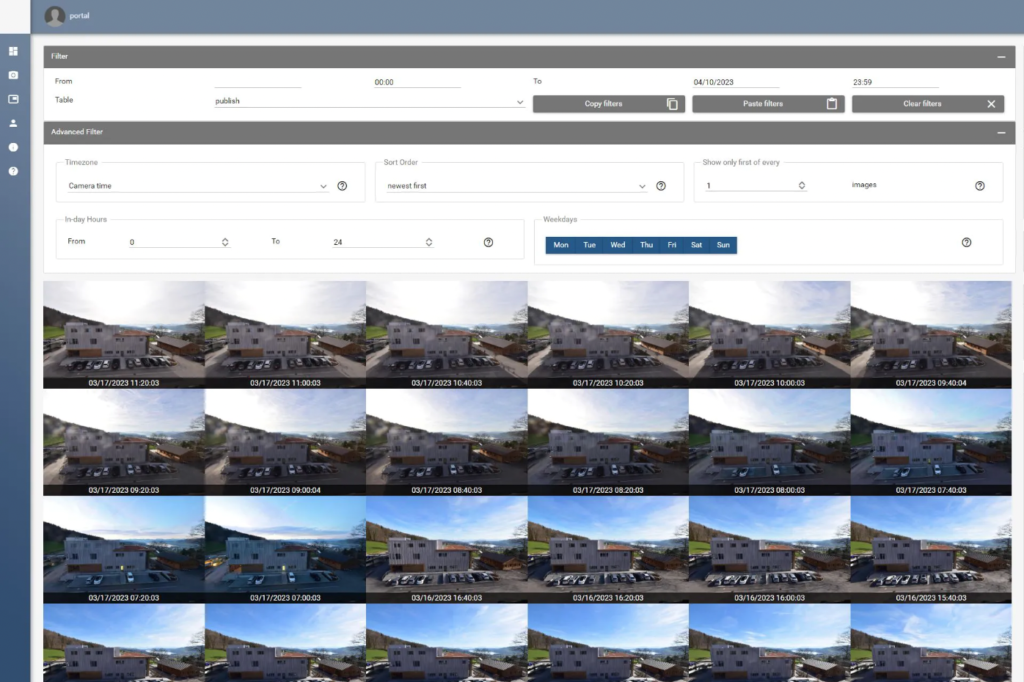Viewport: 1024px width, 682px height.
Task: Toggle the Sat weekday filter
Action: coord(696,245)
